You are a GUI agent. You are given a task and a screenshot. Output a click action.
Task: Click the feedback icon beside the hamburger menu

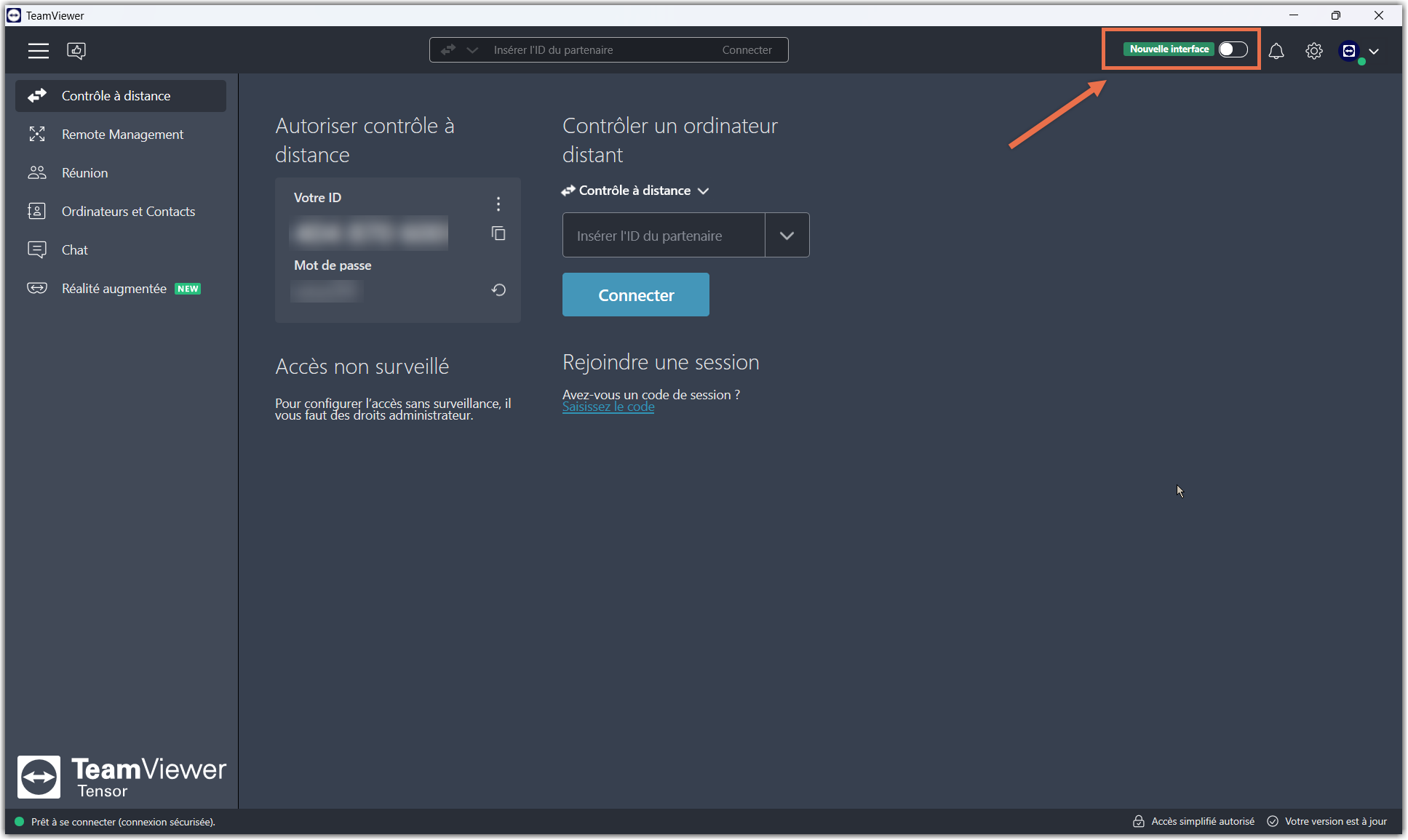pos(76,50)
